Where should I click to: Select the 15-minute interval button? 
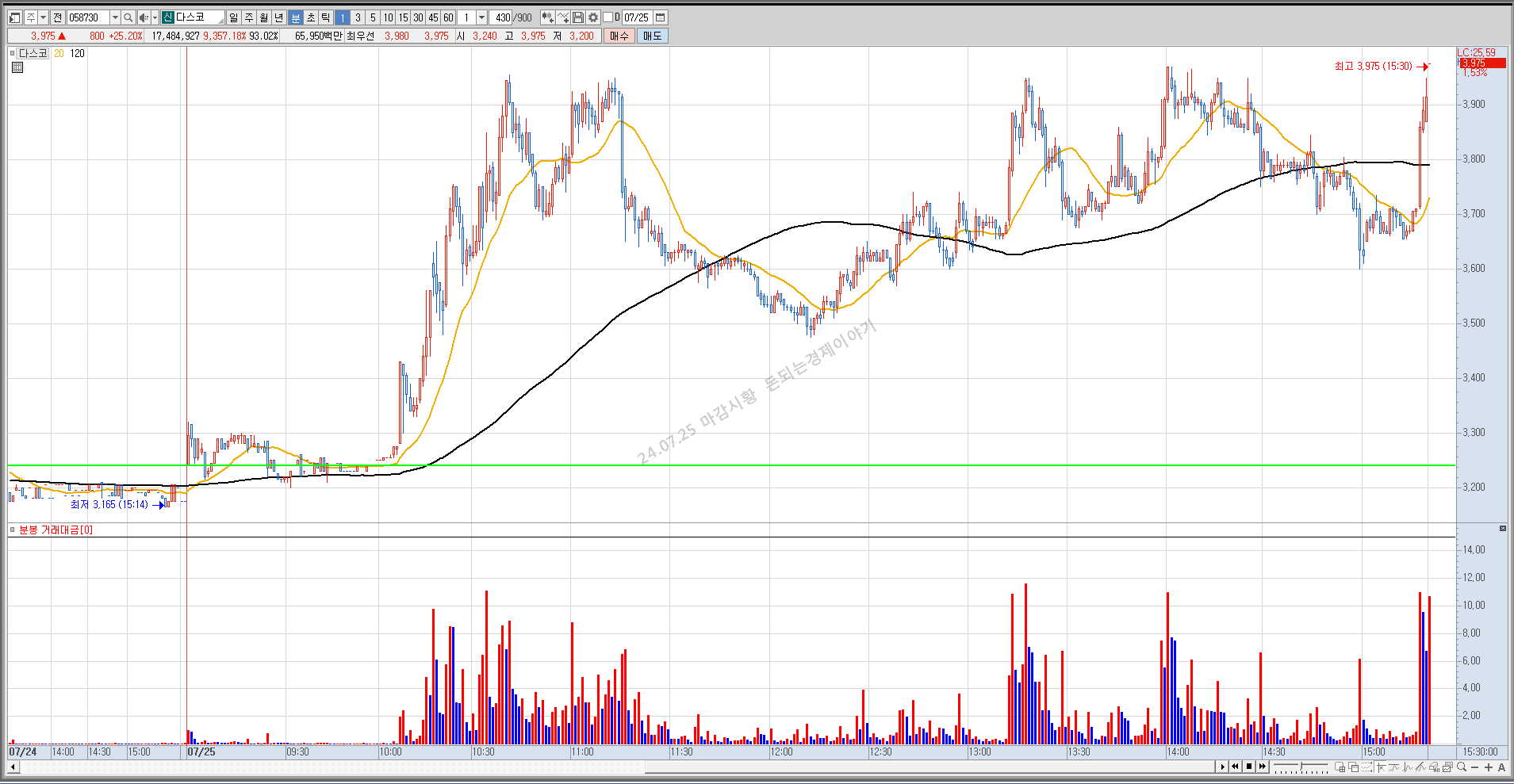pyautogui.click(x=403, y=17)
